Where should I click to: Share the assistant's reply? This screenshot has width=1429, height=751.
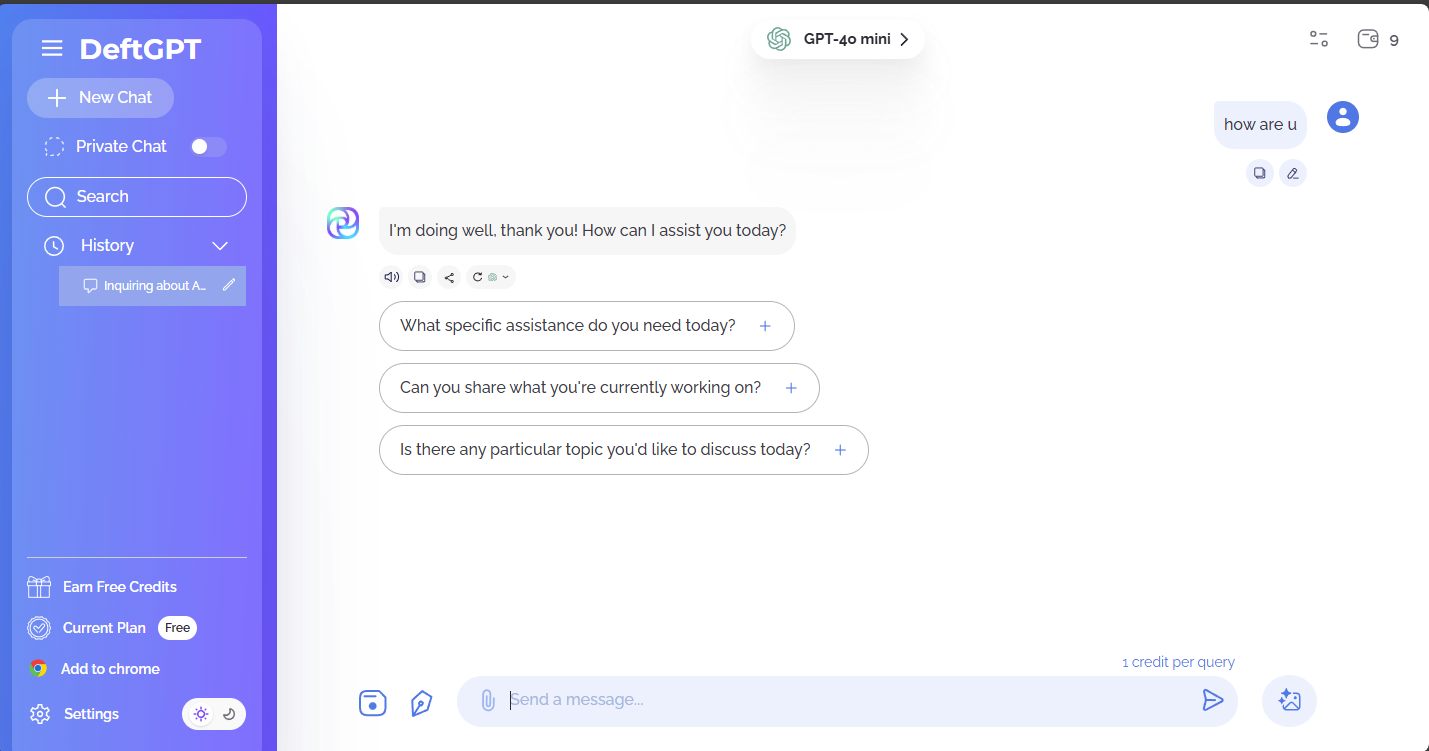pyautogui.click(x=449, y=277)
